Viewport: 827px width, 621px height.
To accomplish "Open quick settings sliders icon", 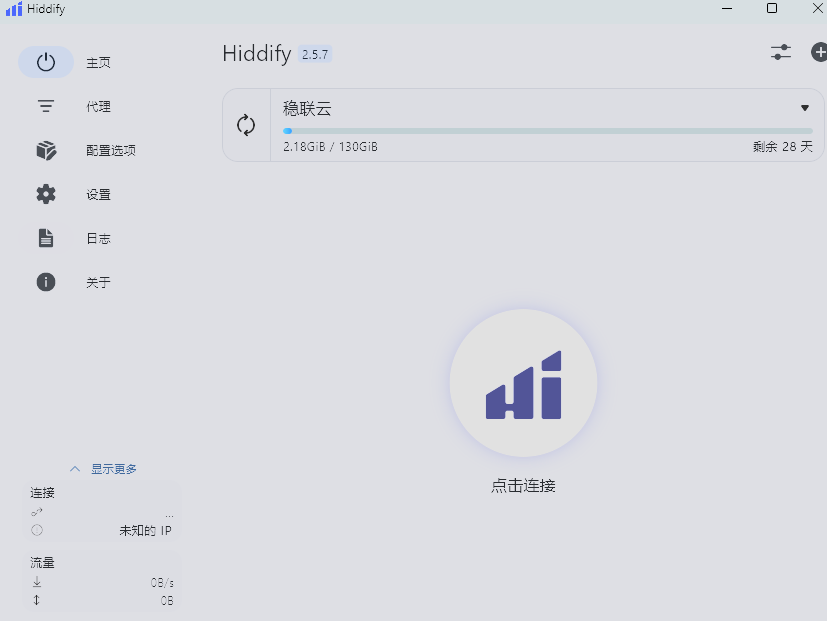I will coord(781,52).
